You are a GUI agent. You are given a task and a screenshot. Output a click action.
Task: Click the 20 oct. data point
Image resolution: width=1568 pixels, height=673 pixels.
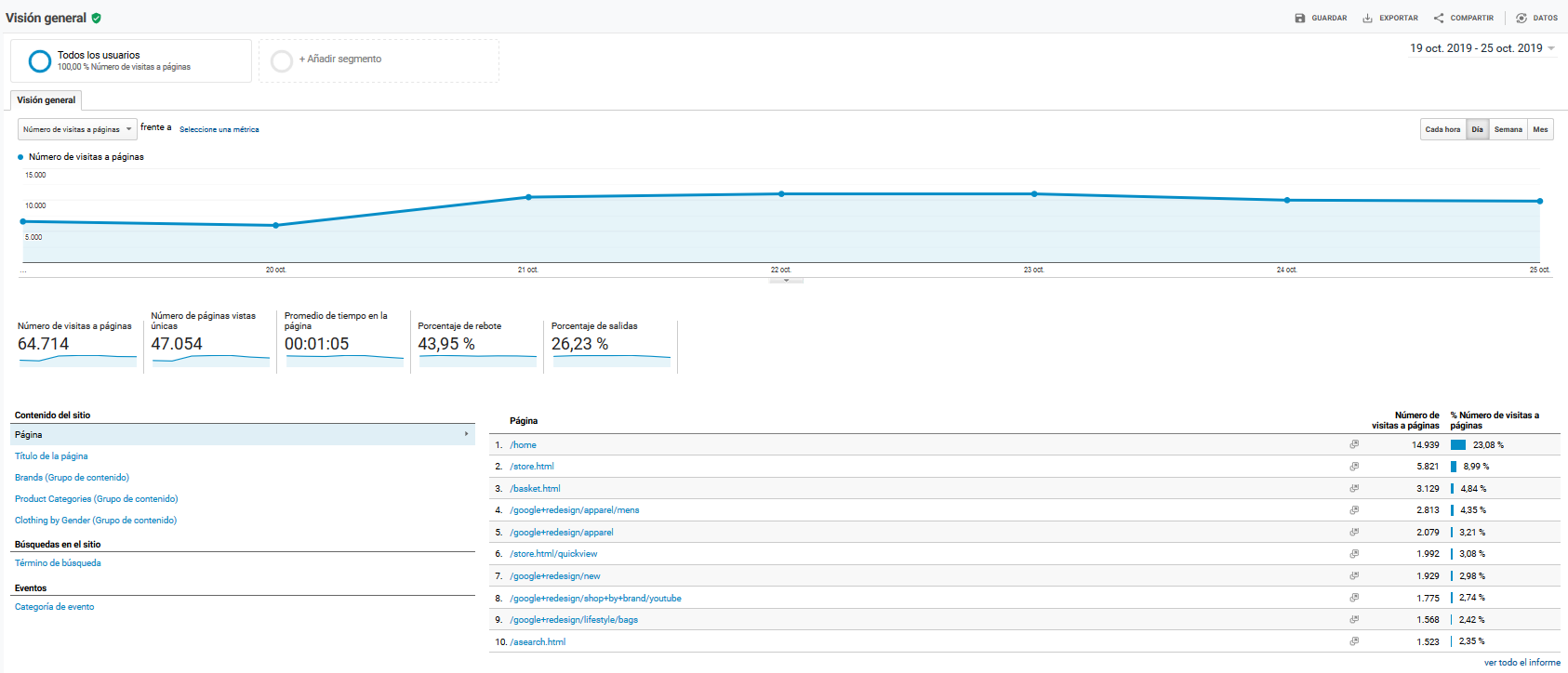(275, 225)
